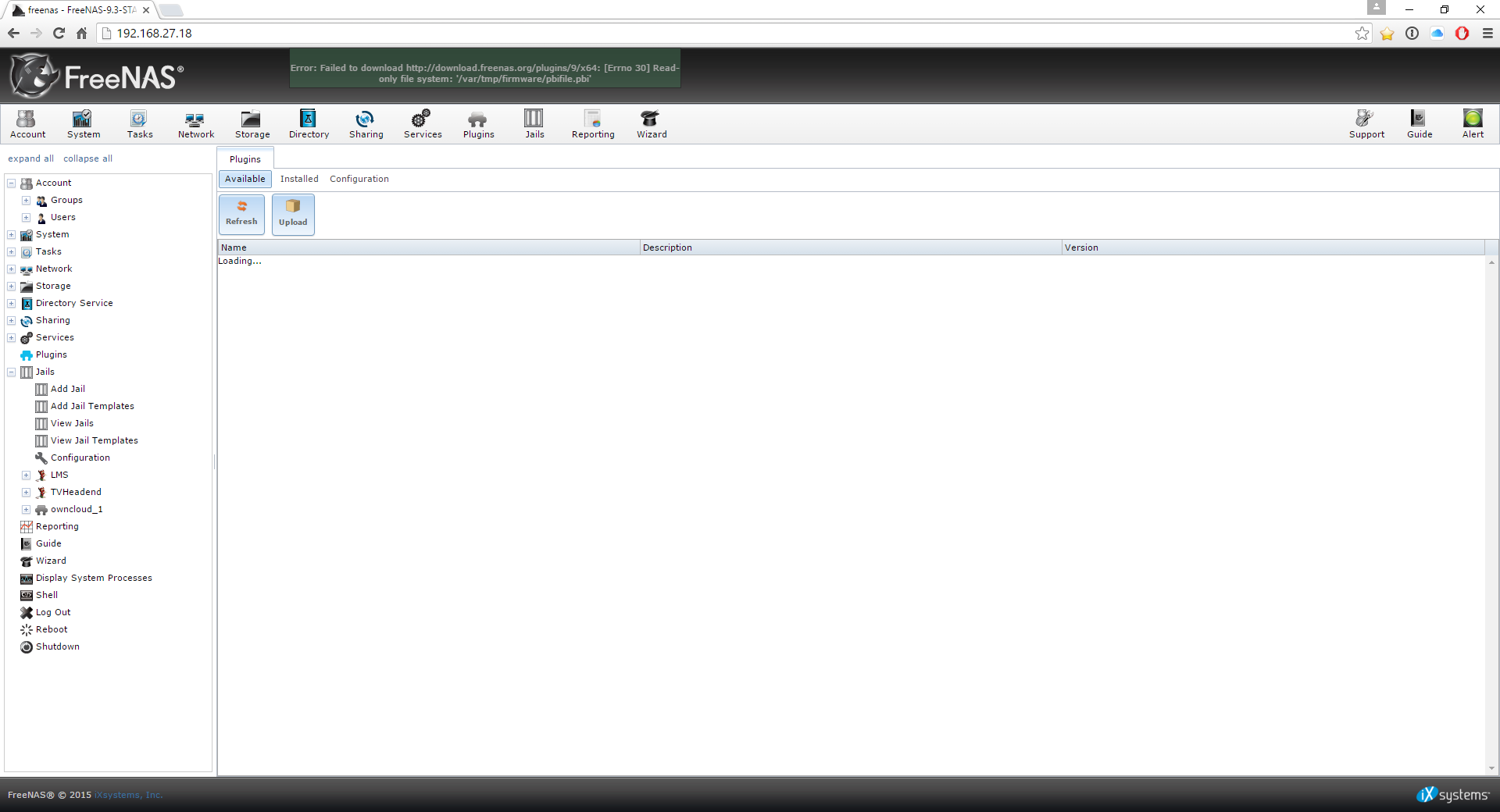Click the iXsystems, Inc. footer link

click(x=129, y=795)
